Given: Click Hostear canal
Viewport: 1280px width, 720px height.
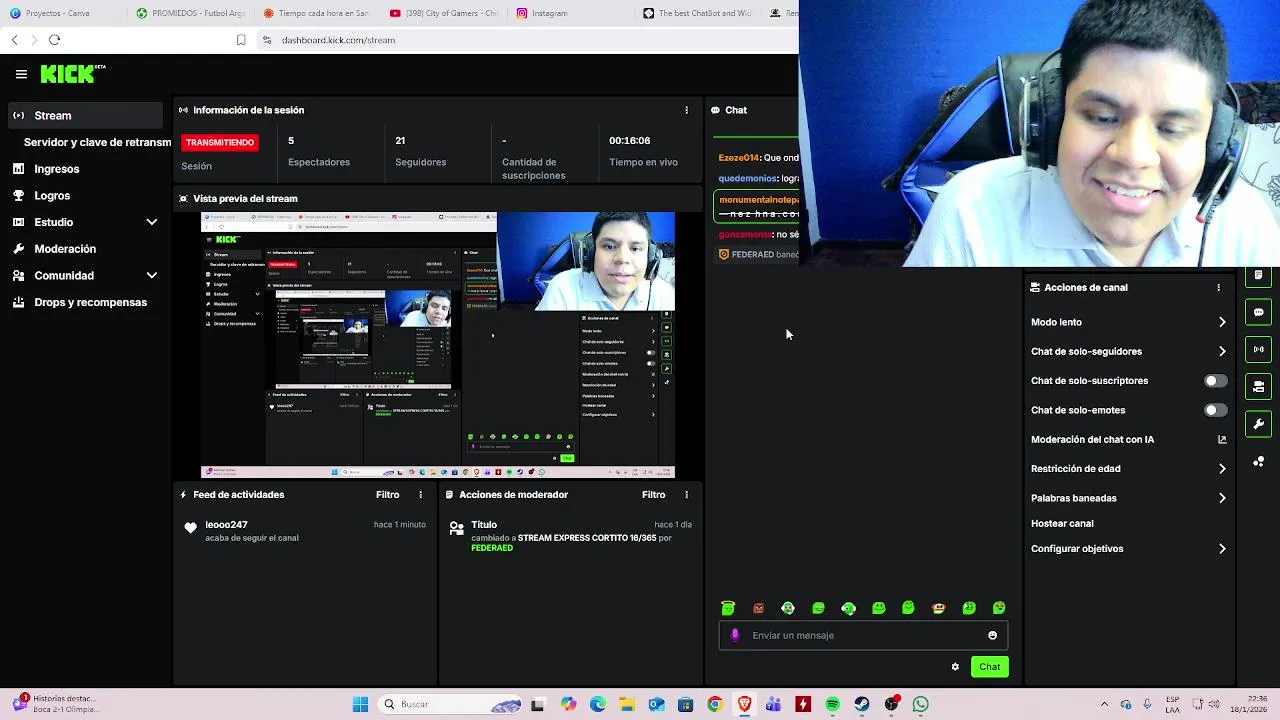Looking at the screenshot, I should click(x=1062, y=523).
